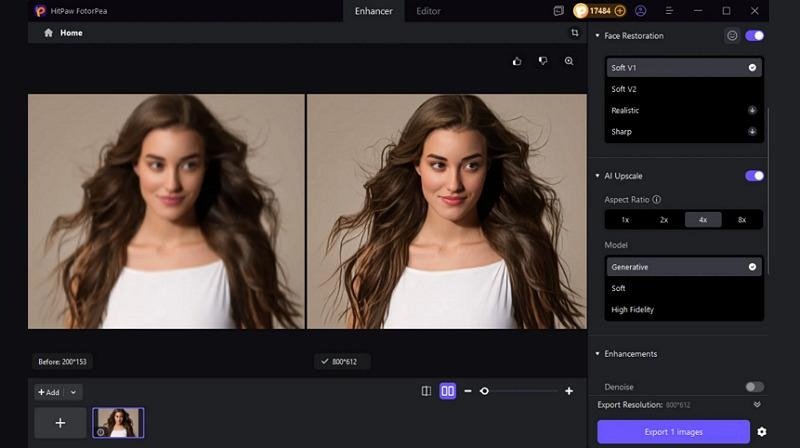Click the large plus tile to add image

[60, 423]
